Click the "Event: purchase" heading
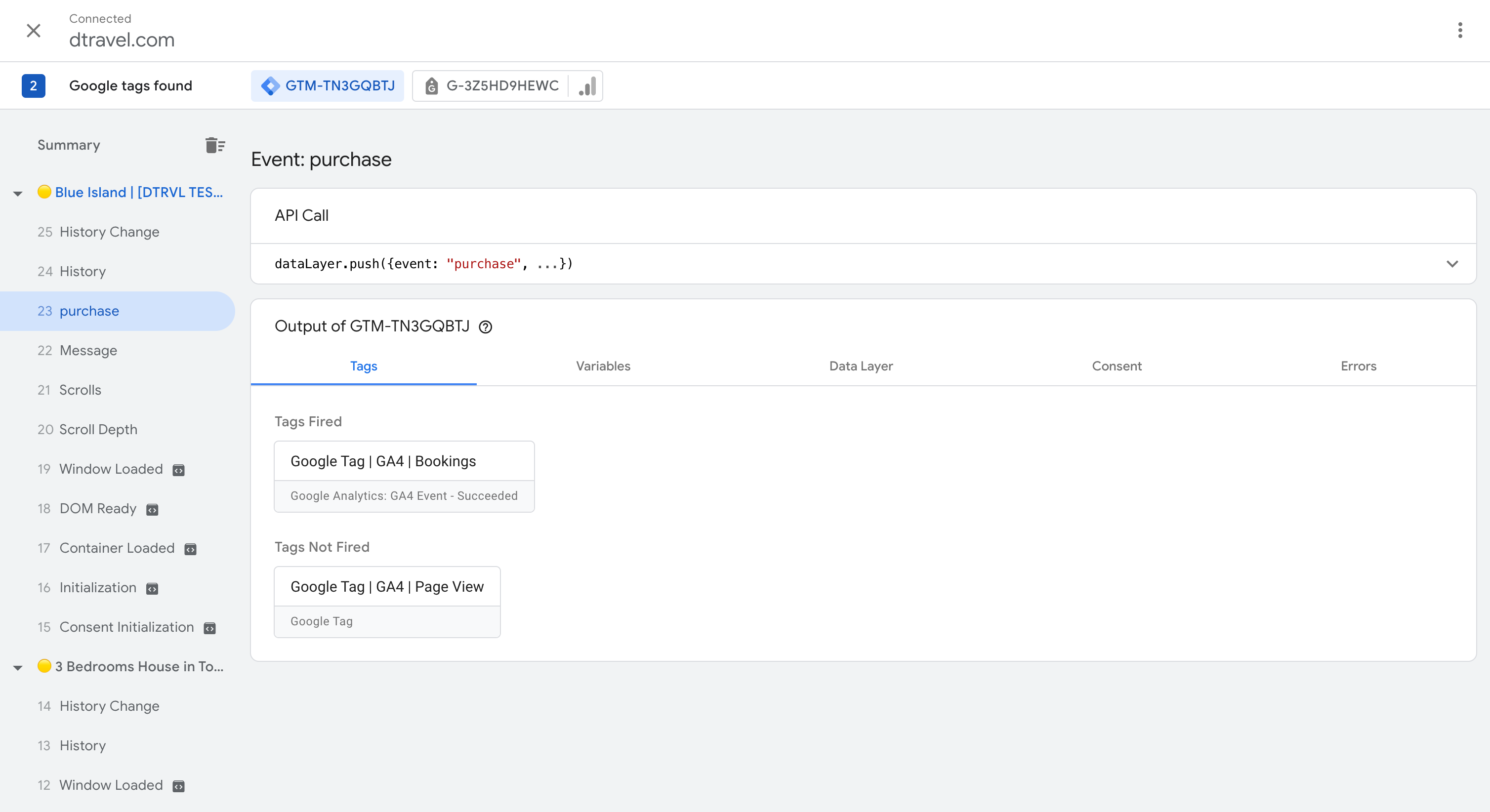 pos(321,160)
